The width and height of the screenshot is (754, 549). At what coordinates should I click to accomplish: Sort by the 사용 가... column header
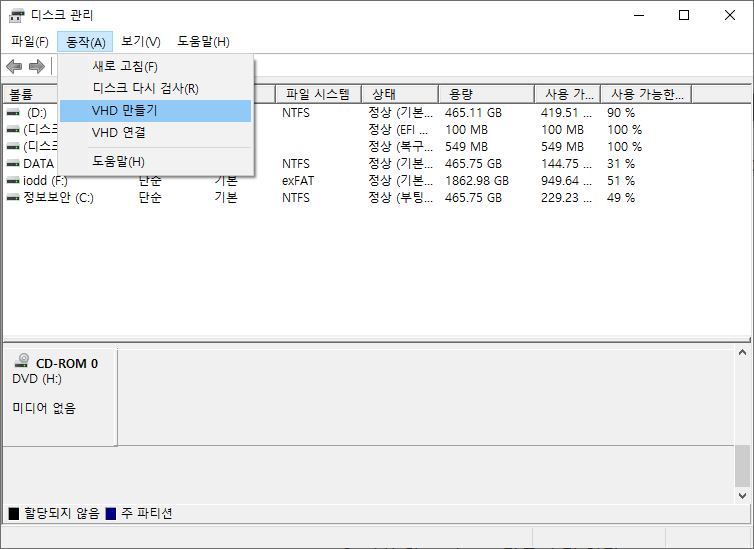(567, 94)
